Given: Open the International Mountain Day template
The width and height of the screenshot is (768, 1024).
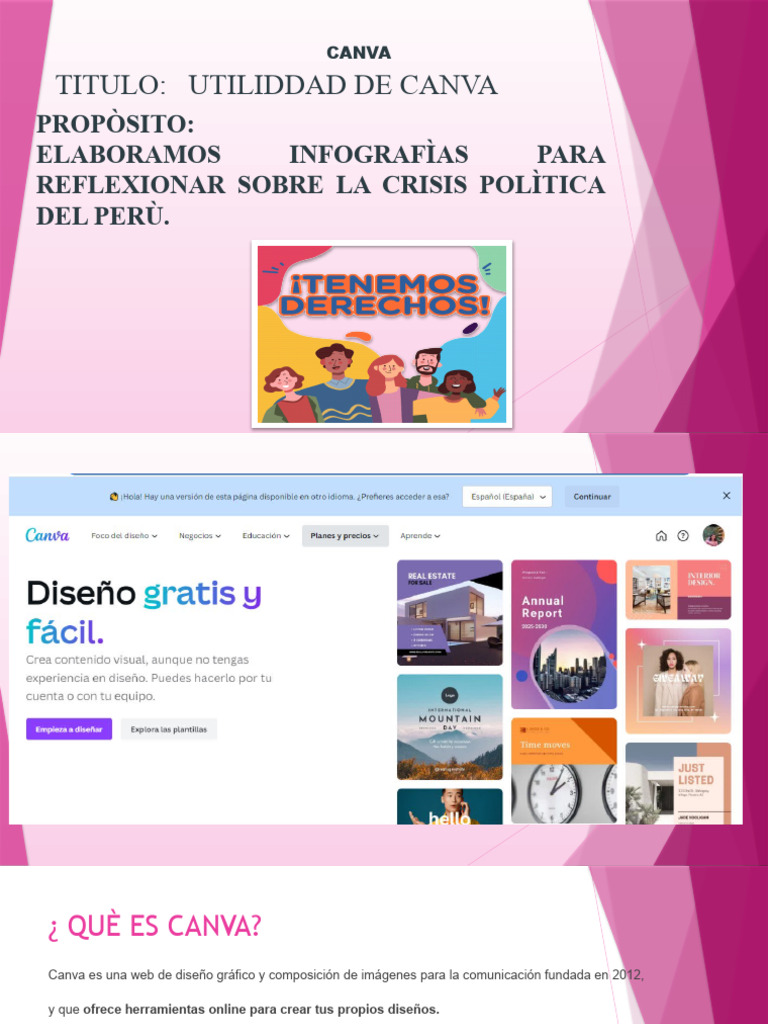Looking at the screenshot, I should coord(450,727).
